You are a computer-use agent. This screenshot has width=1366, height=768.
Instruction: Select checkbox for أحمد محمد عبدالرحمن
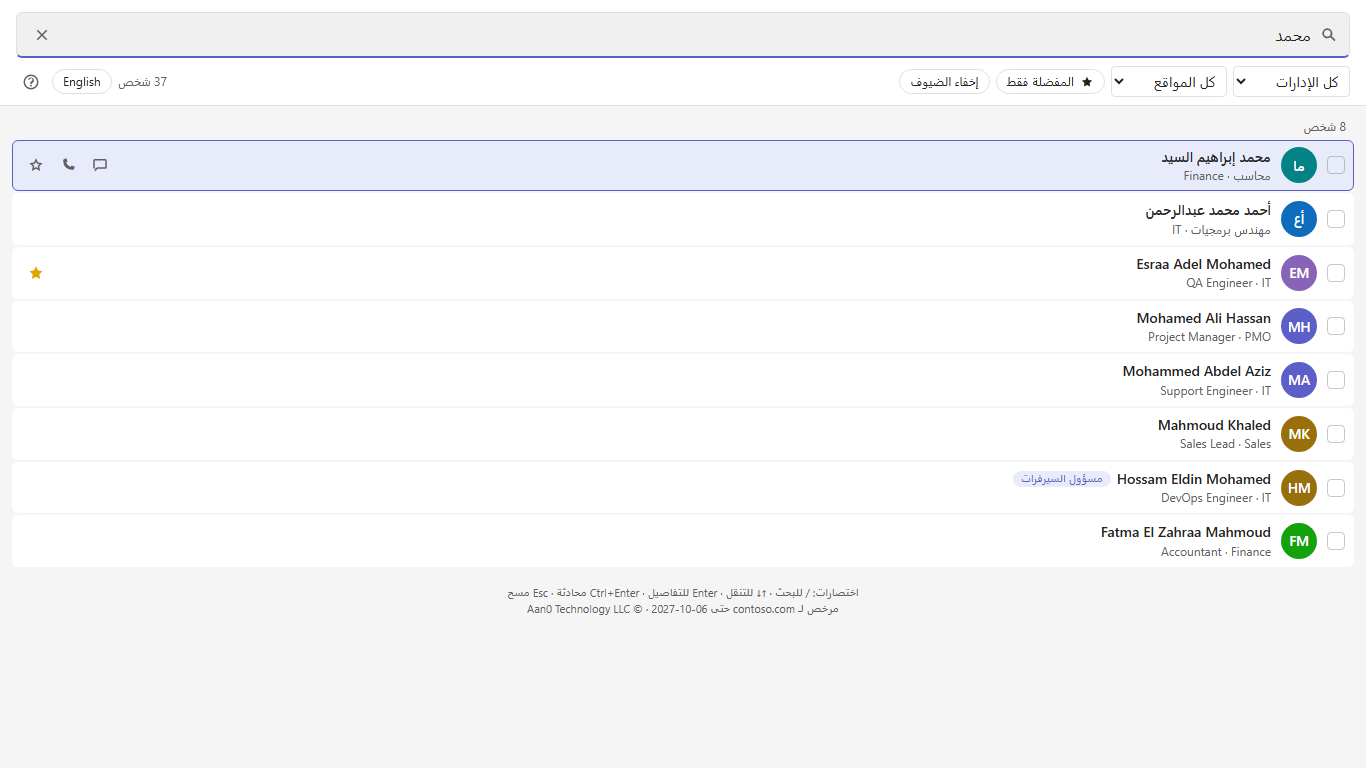(x=1336, y=219)
